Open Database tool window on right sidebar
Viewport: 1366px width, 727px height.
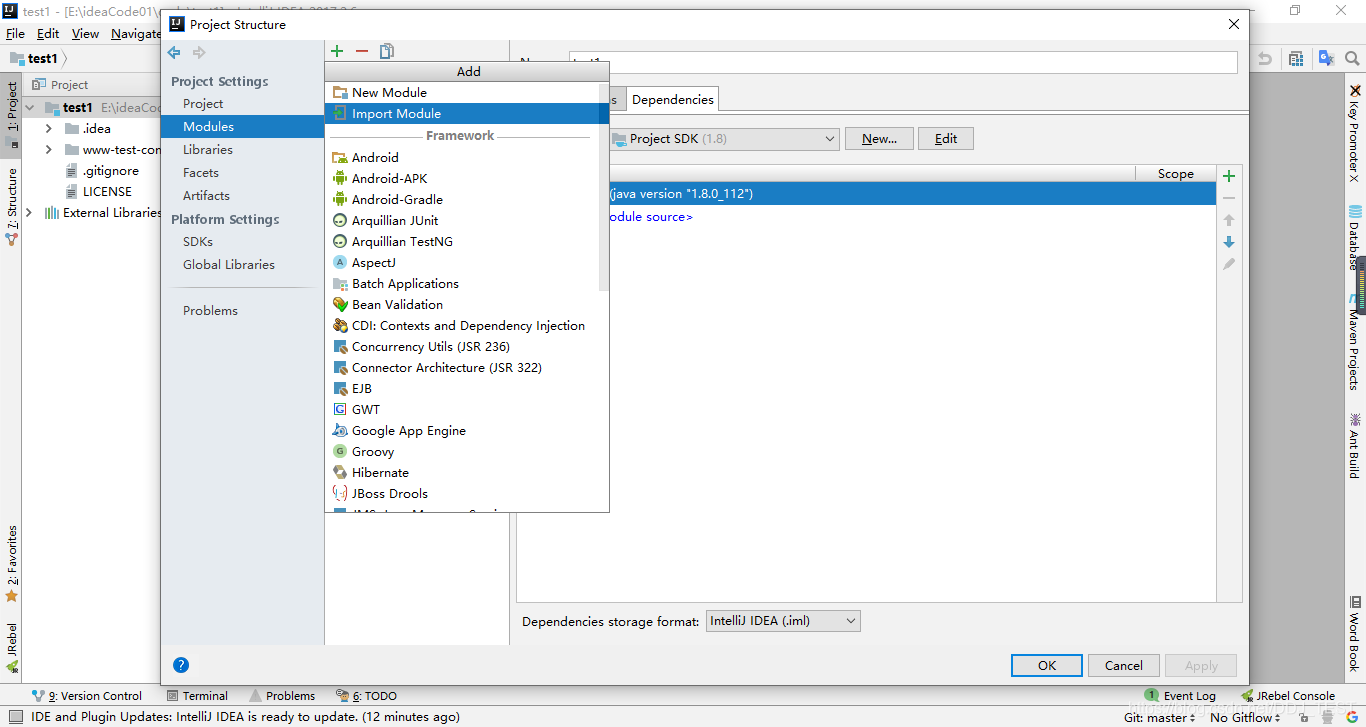pyautogui.click(x=1355, y=238)
